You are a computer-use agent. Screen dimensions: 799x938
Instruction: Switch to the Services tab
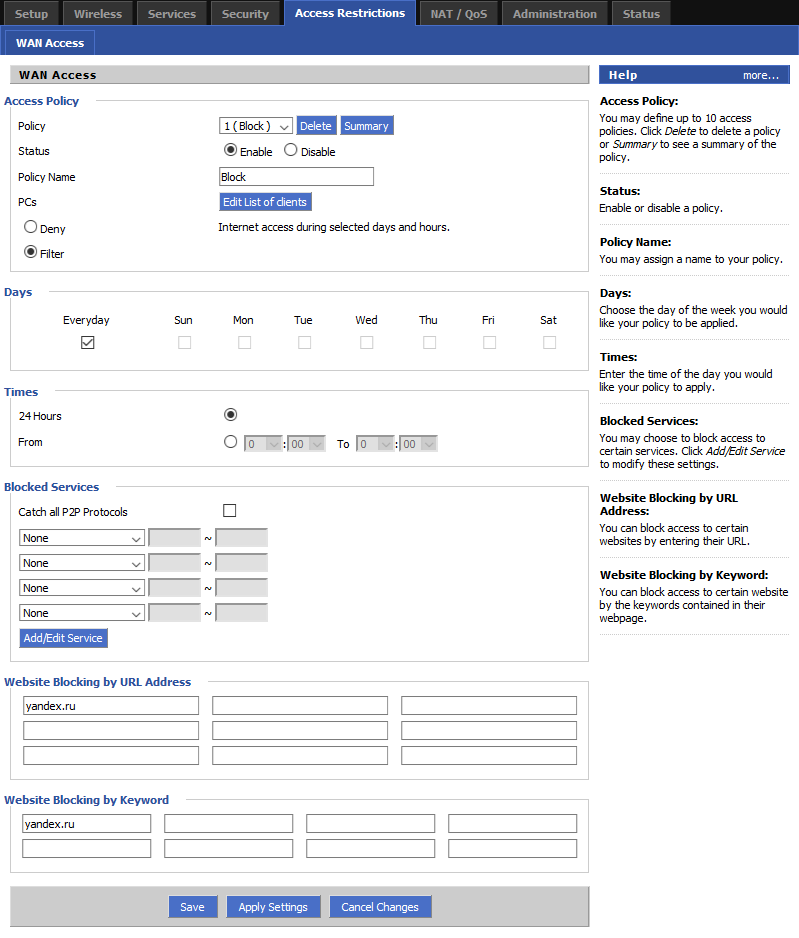[x=172, y=14]
